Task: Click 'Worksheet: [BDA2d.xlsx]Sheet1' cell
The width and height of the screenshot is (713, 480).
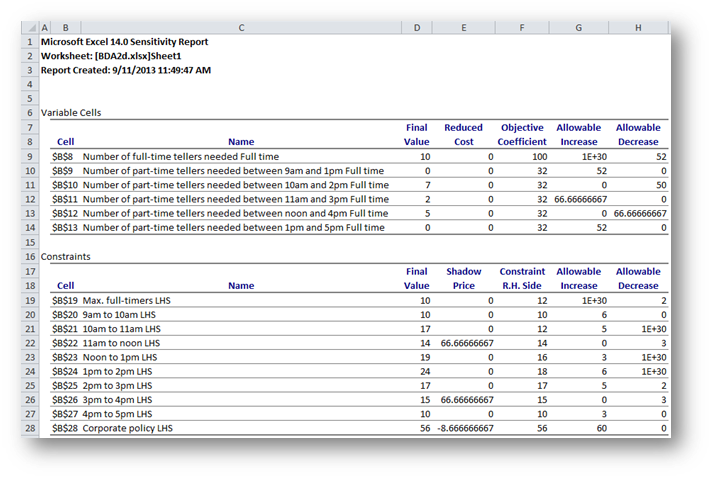Action: 111,56
